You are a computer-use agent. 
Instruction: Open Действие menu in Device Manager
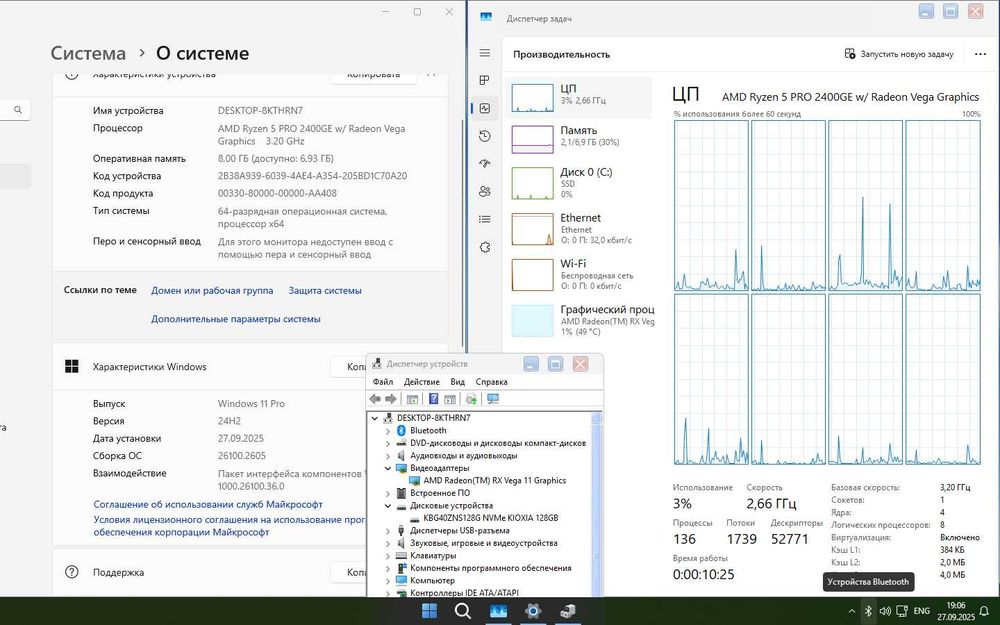422,381
